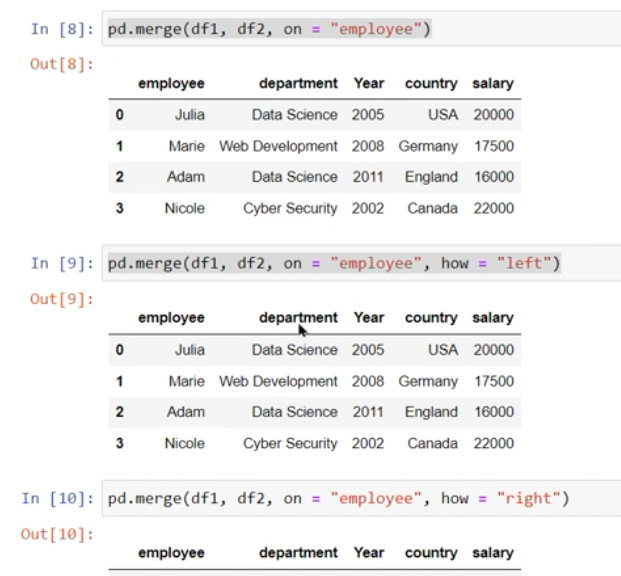621x576 pixels.
Task: Click the Year header in Out[8] table
Action: [x=368, y=84]
